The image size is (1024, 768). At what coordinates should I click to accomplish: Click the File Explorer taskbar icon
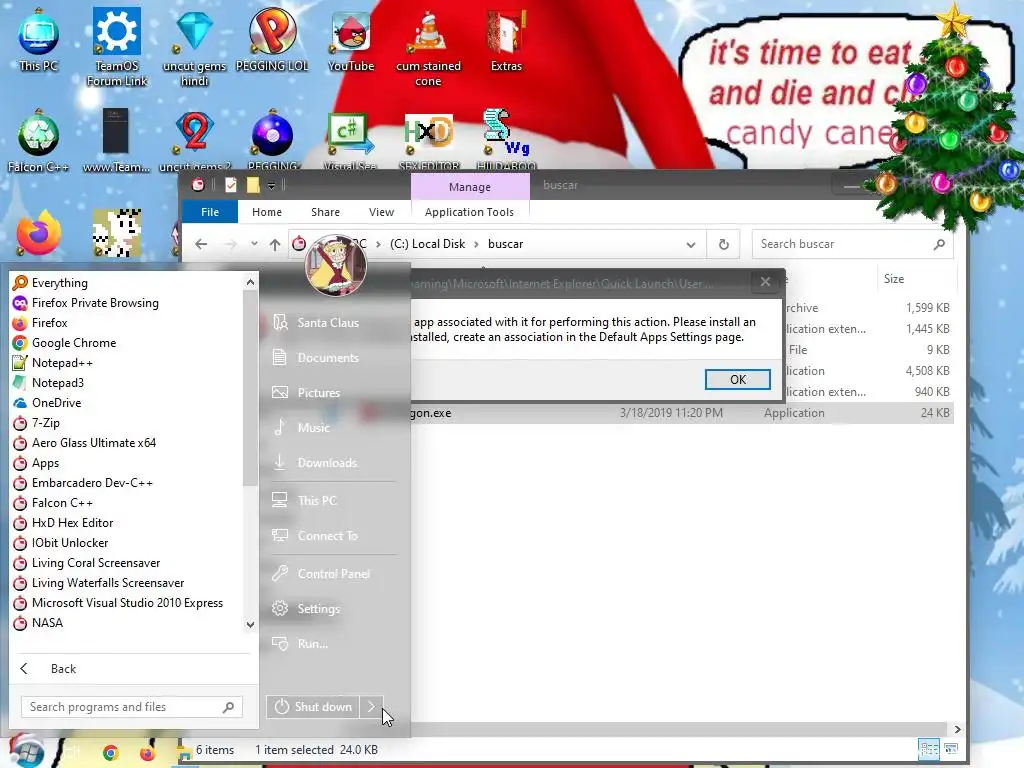[x=184, y=754]
